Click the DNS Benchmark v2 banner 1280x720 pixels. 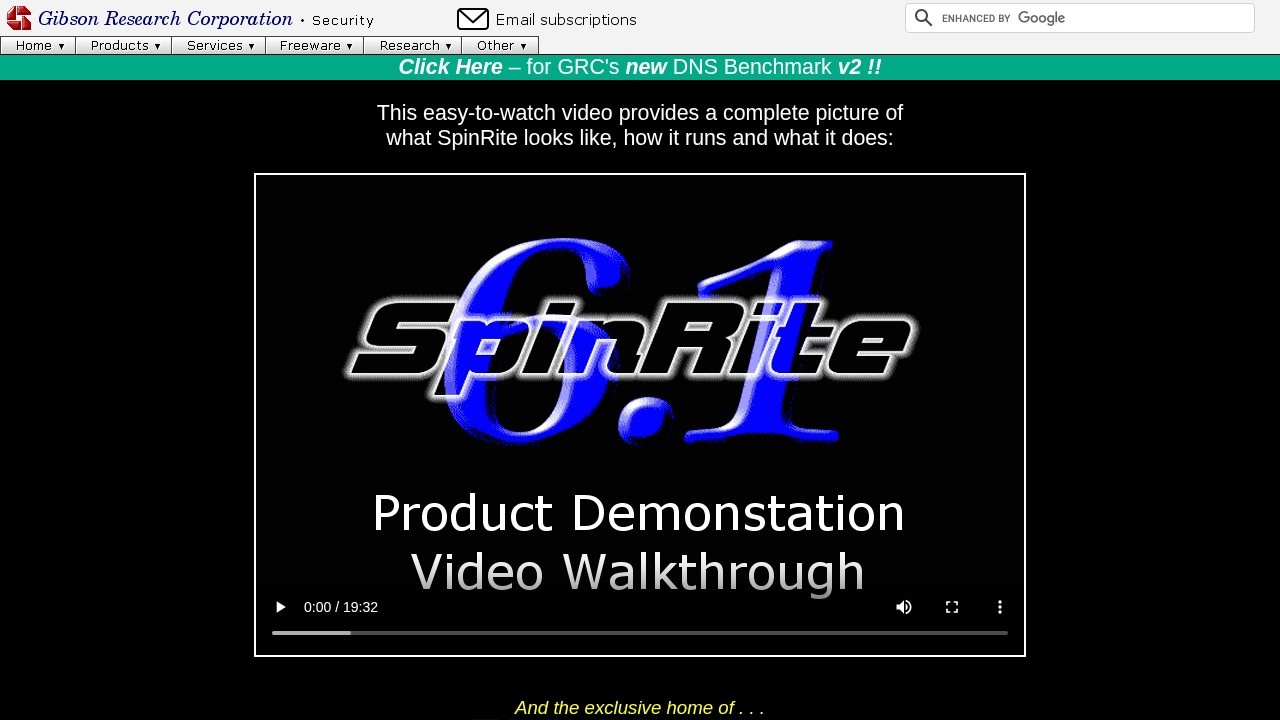tap(640, 67)
